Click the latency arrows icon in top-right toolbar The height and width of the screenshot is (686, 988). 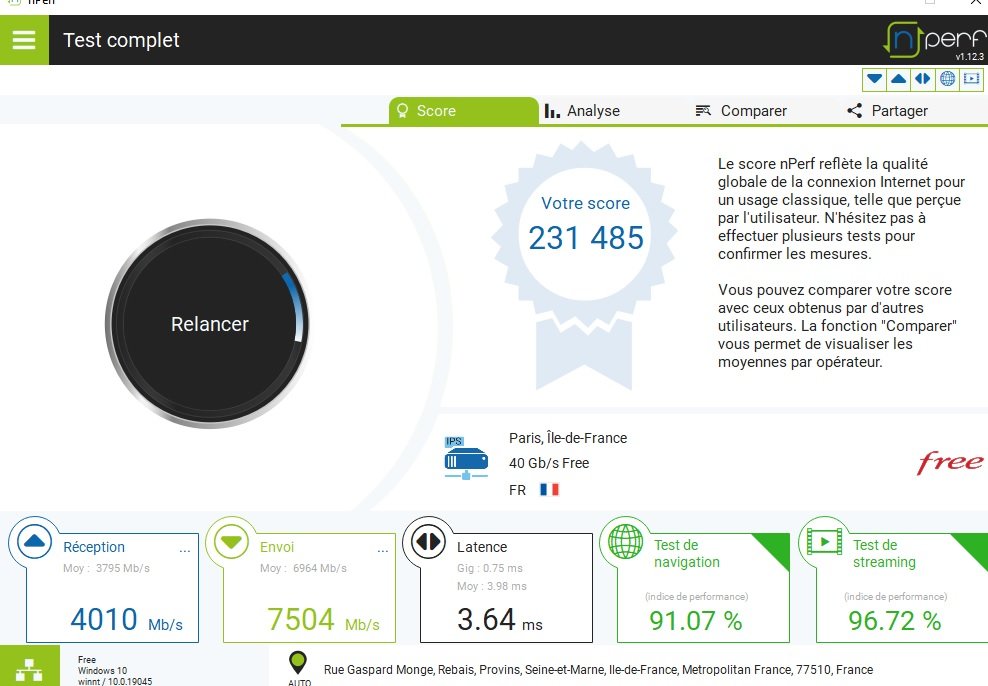[922, 79]
